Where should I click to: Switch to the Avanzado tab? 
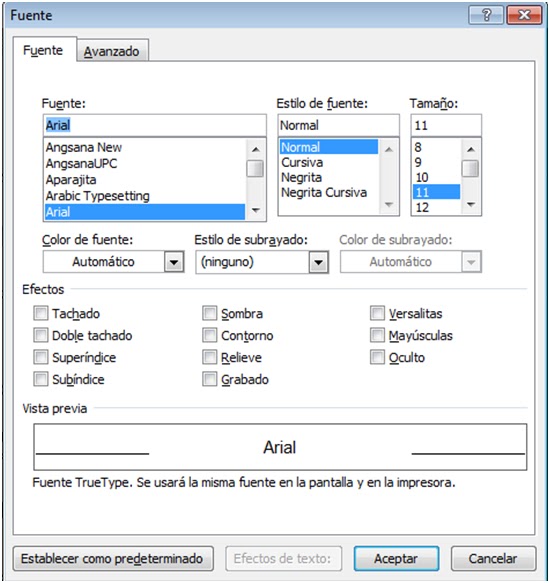tap(112, 51)
